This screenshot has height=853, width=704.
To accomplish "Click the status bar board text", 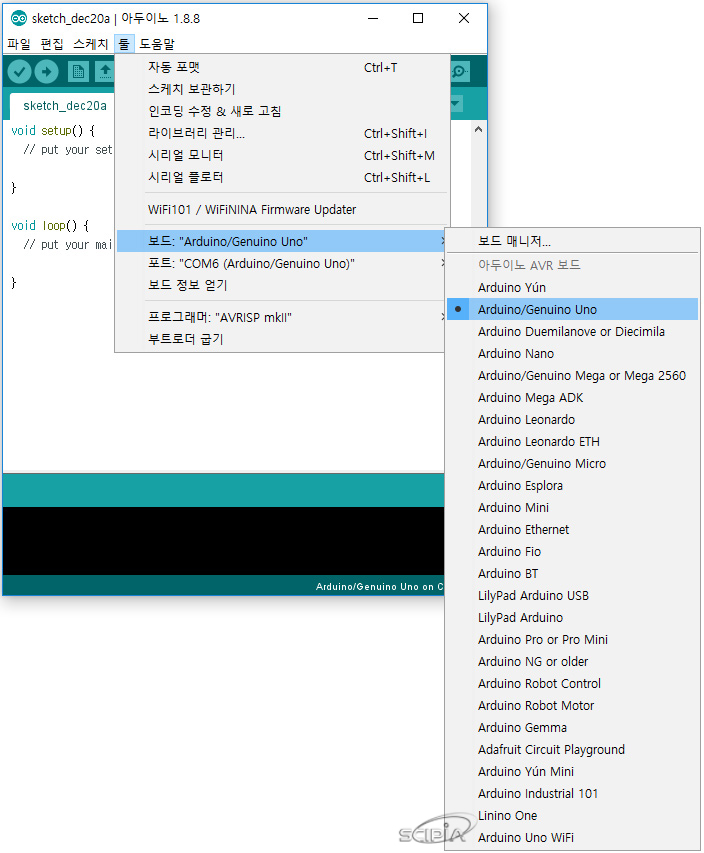I will (x=379, y=586).
